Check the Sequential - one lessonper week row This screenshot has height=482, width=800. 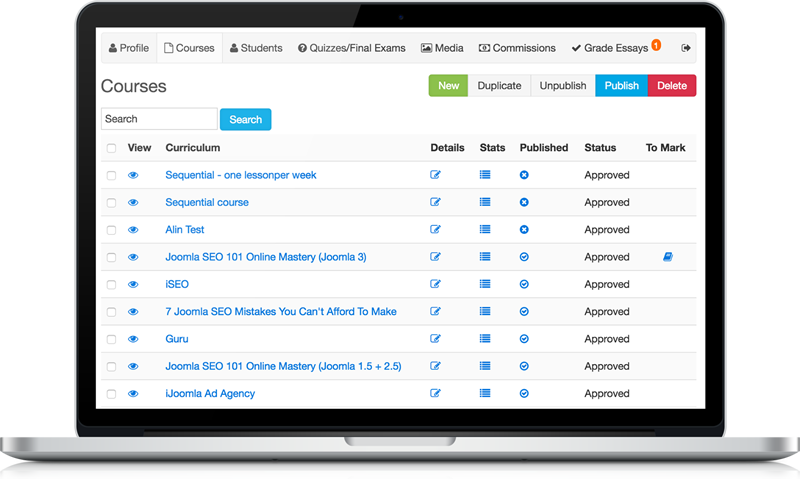coord(111,175)
